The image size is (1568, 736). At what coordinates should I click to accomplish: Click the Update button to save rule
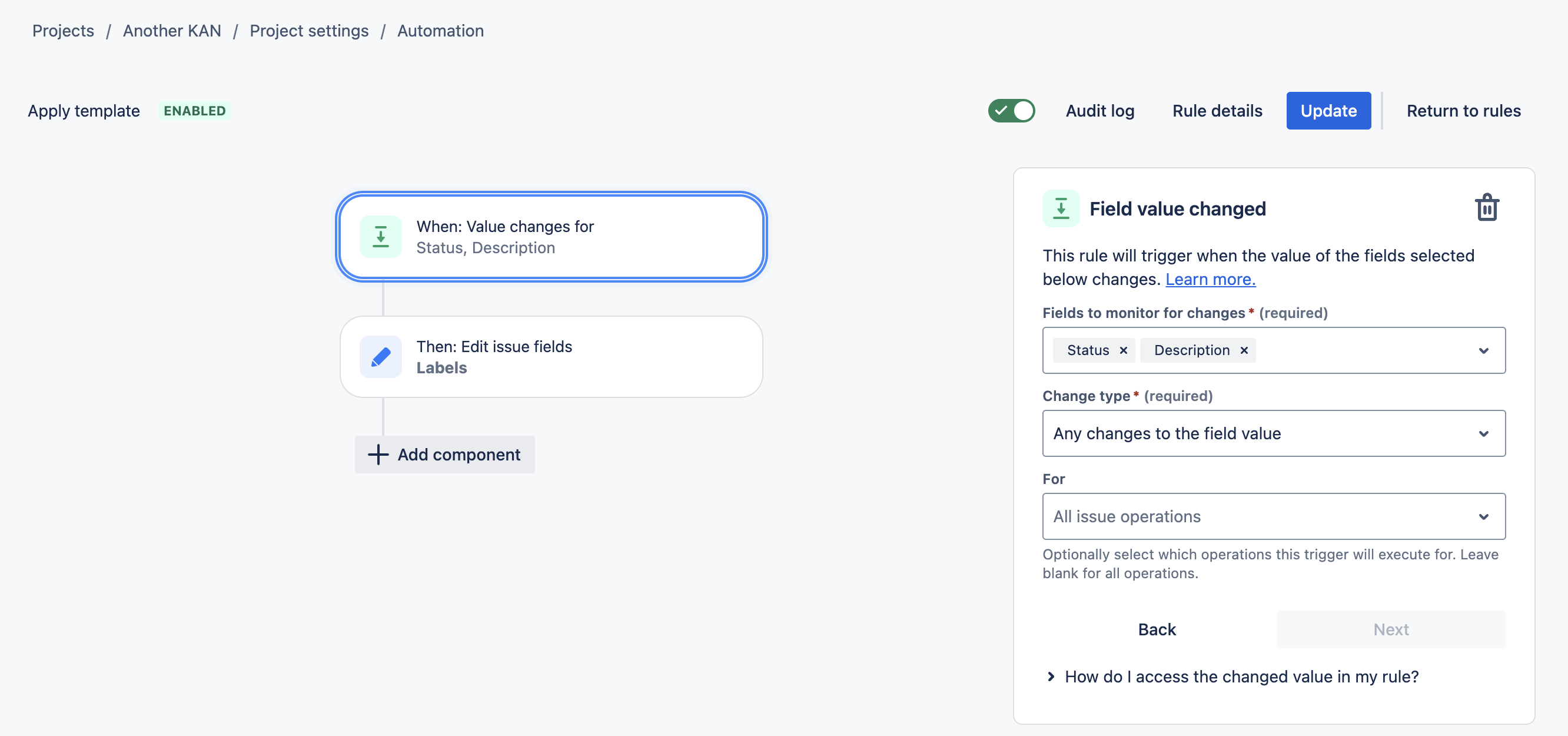pos(1328,110)
